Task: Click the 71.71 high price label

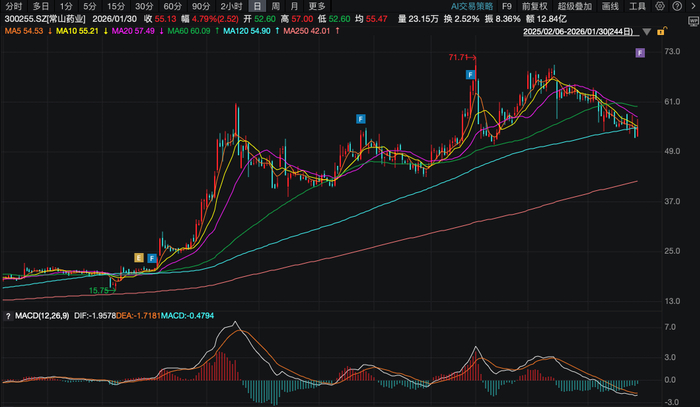Action: [458, 58]
